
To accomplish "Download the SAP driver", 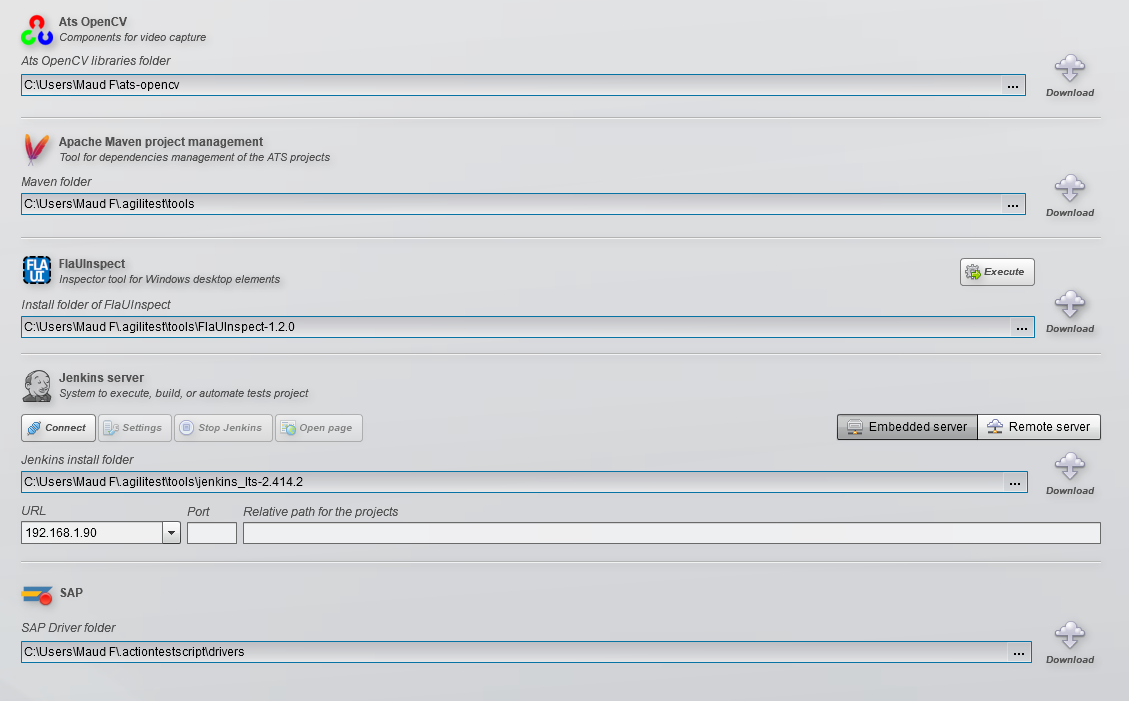I will 1070,643.
